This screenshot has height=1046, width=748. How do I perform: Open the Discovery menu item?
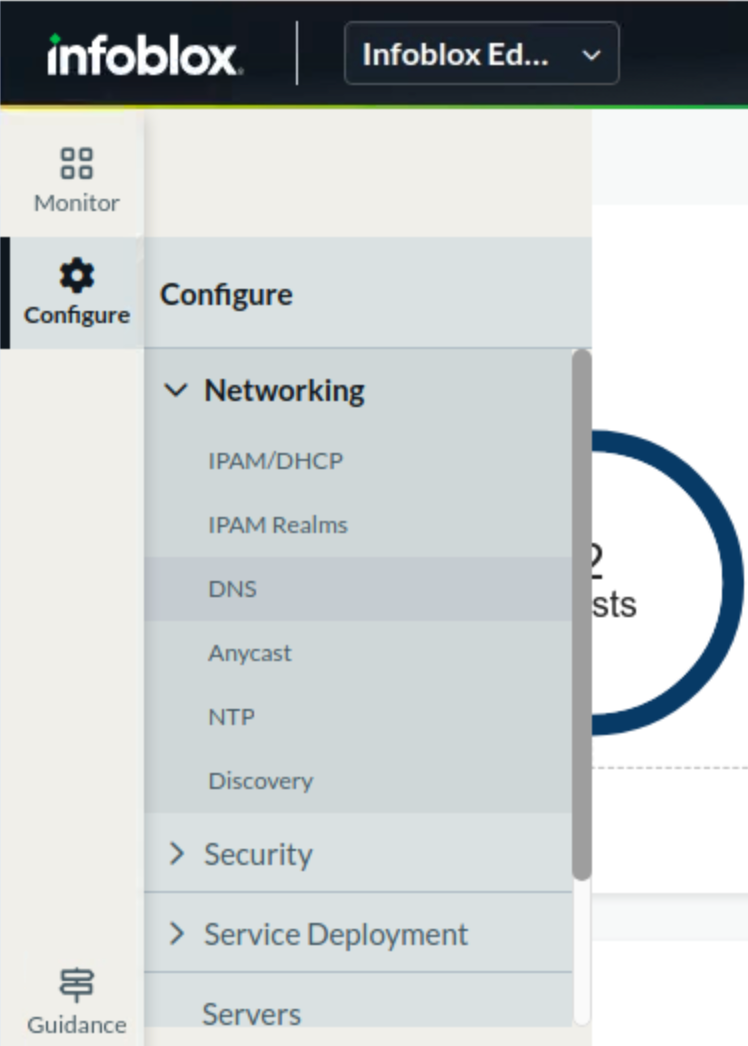pos(260,781)
